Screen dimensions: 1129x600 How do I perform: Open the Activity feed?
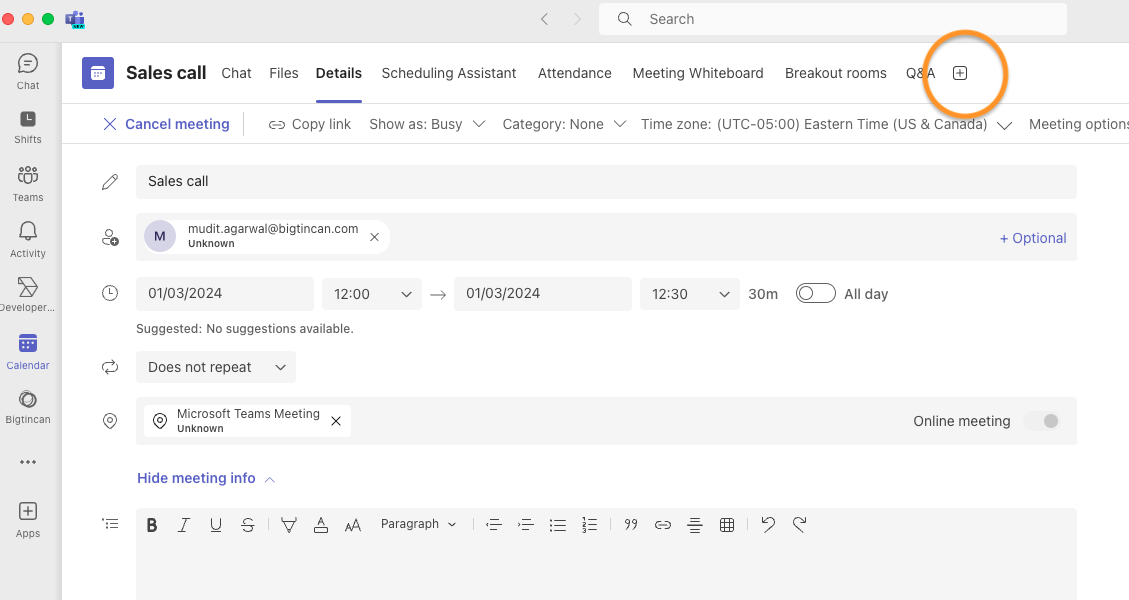pos(28,239)
